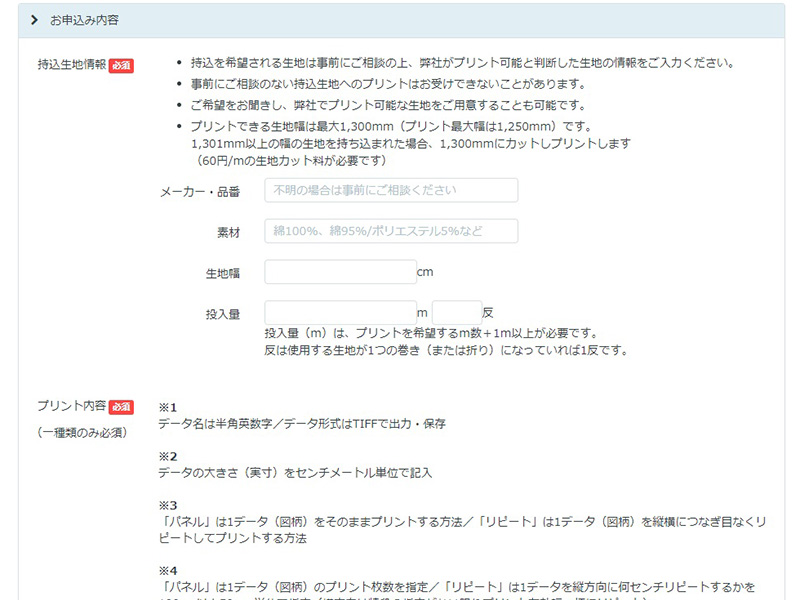
Task: Click the red 必須 badge beside プリント内容
Action: [x=121, y=407]
